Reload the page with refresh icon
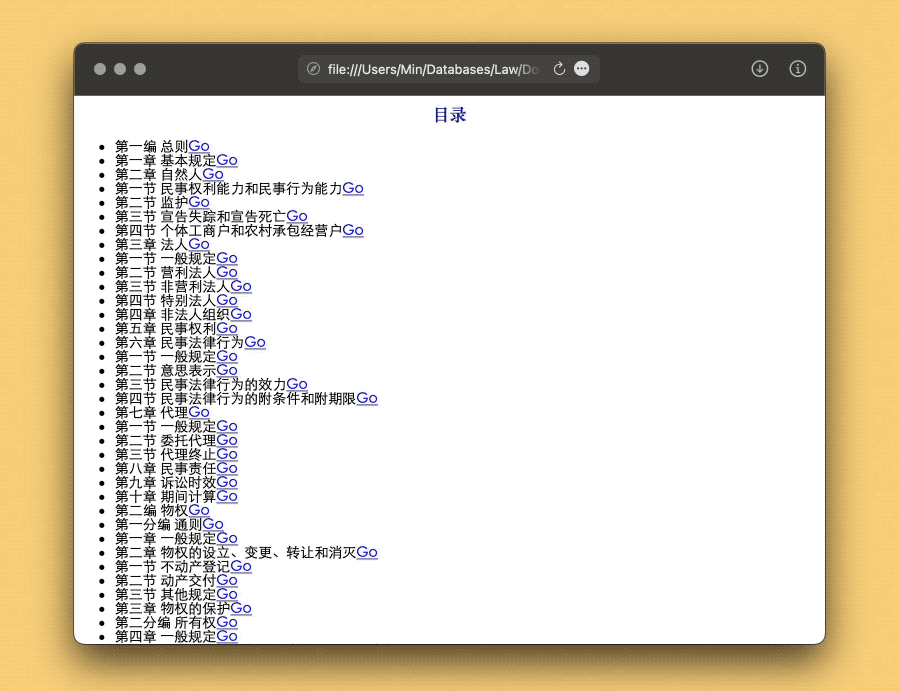900x691 pixels. (x=559, y=69)
